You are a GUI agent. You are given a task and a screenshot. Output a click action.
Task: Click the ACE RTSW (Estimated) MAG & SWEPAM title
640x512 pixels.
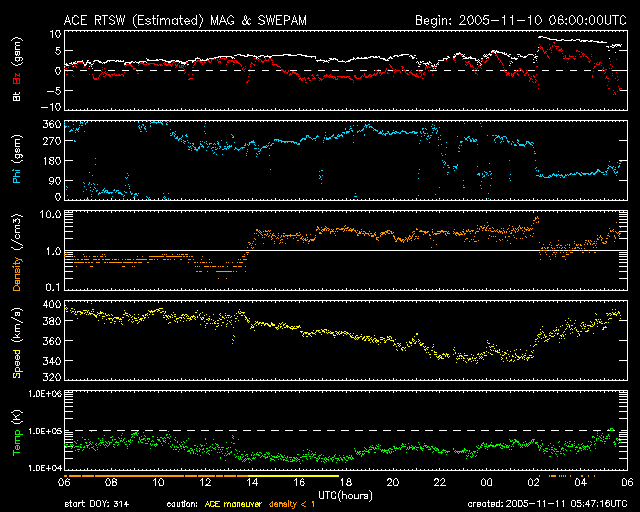pos(185,20)
